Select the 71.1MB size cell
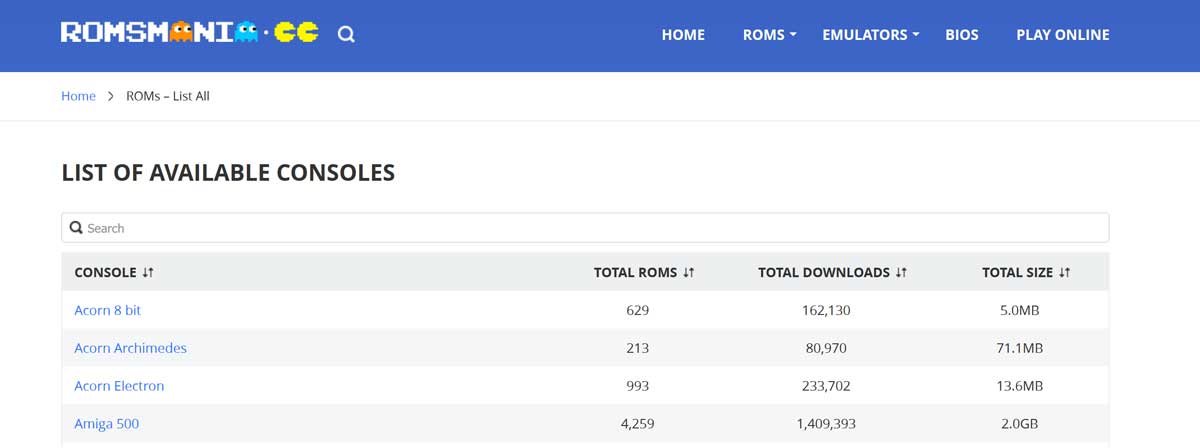 click(1020, 348)
